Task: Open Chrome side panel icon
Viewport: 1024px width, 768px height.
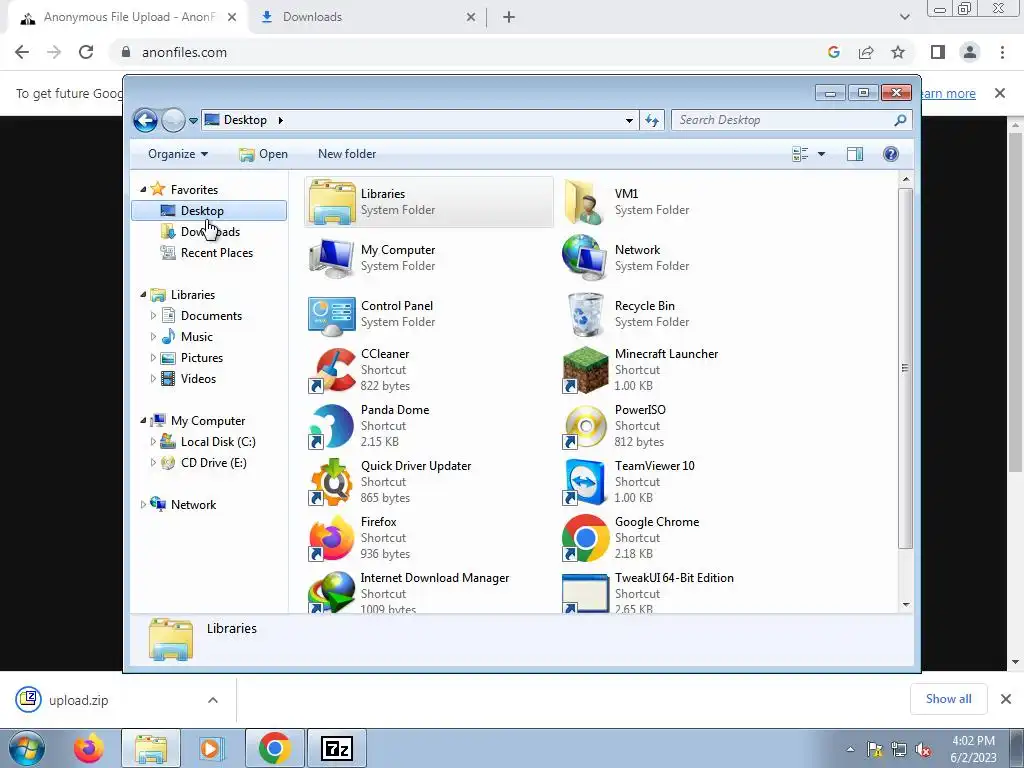Action: pyautogui.click(x=938, y=52)
